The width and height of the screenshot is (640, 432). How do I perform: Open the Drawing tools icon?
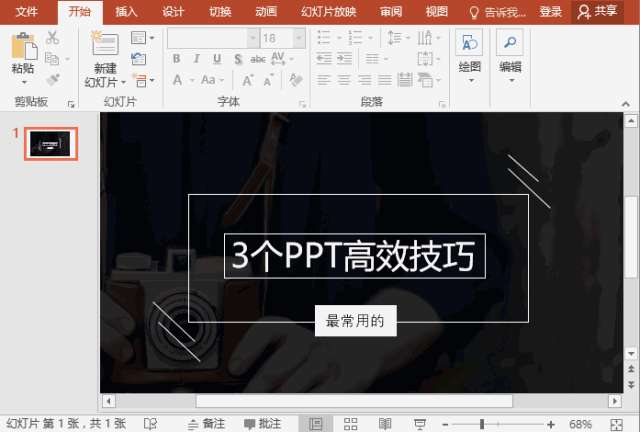469,42
